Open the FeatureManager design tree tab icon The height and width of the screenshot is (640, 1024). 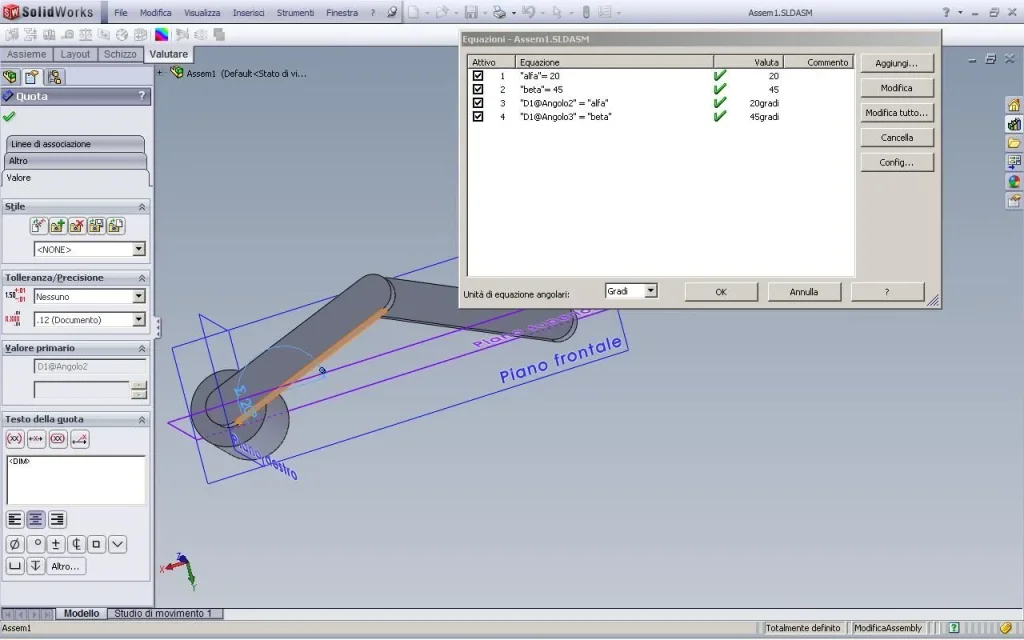tap(10, 77)
